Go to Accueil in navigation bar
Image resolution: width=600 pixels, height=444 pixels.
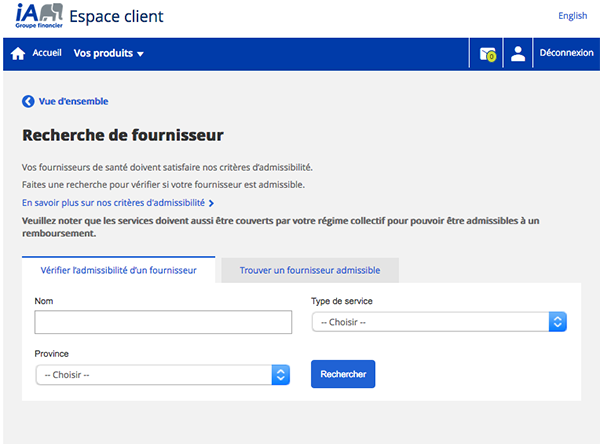47,53
